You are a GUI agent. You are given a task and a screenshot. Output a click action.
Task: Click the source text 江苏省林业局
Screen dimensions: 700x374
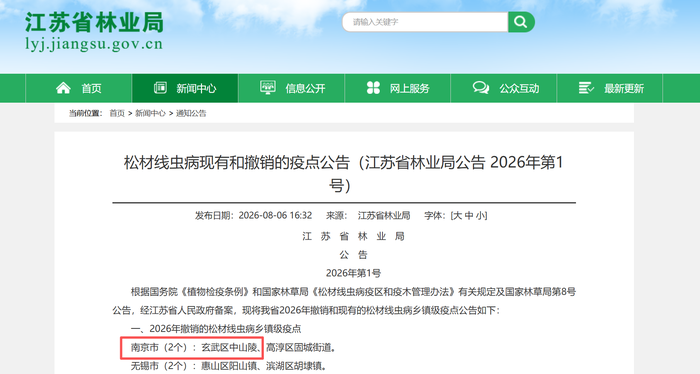point(384,216)
